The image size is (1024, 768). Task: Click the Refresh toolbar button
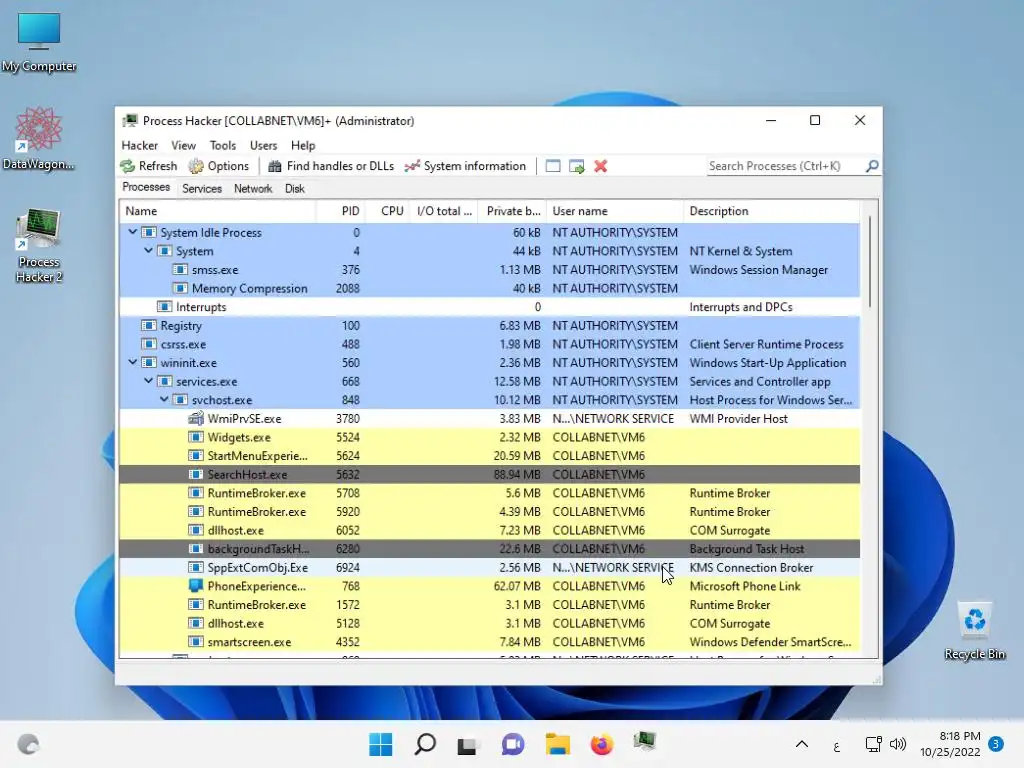pyautogui.click(x=149, y=166)
